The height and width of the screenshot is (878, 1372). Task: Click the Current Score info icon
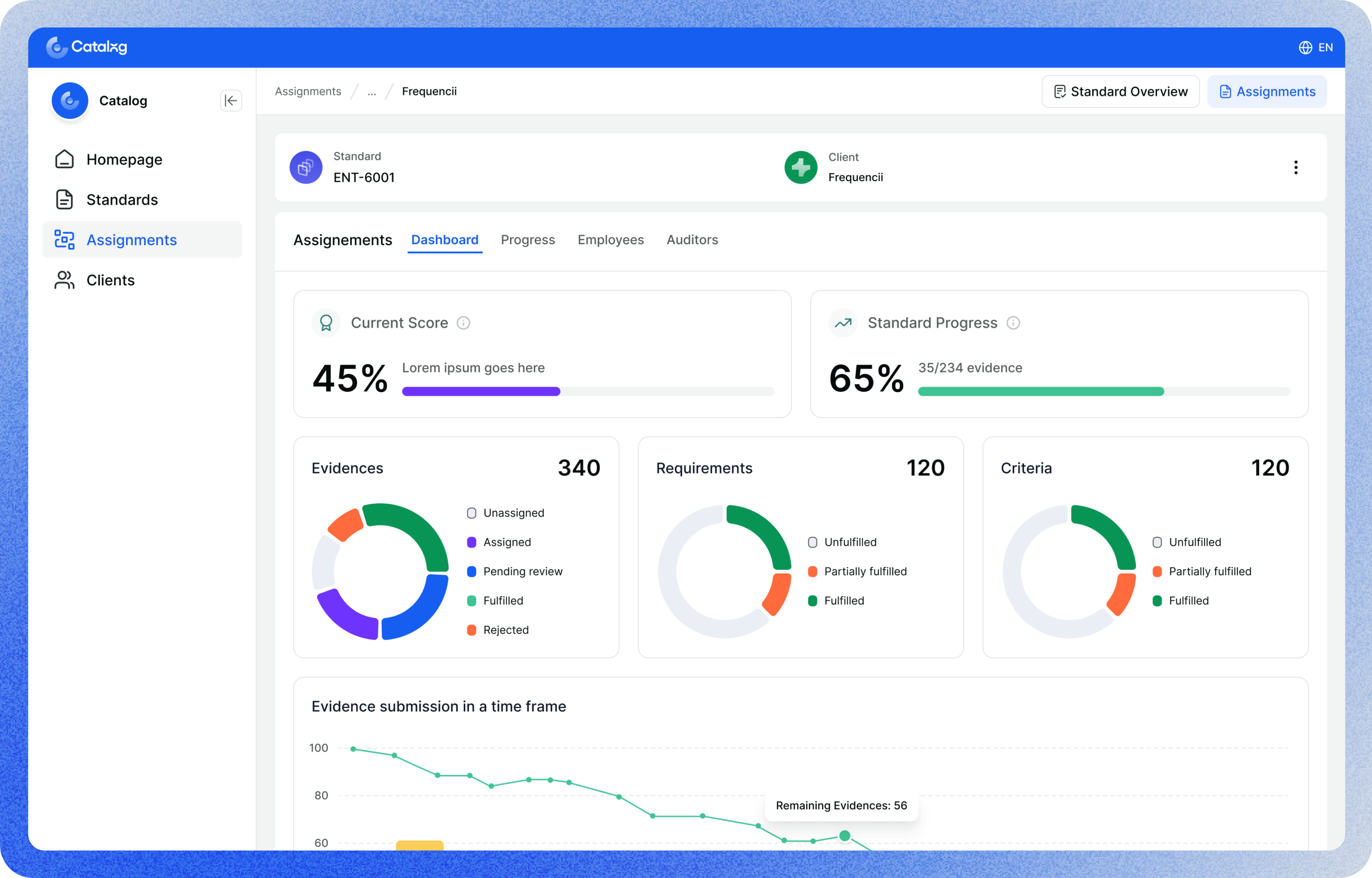point(463,323)
